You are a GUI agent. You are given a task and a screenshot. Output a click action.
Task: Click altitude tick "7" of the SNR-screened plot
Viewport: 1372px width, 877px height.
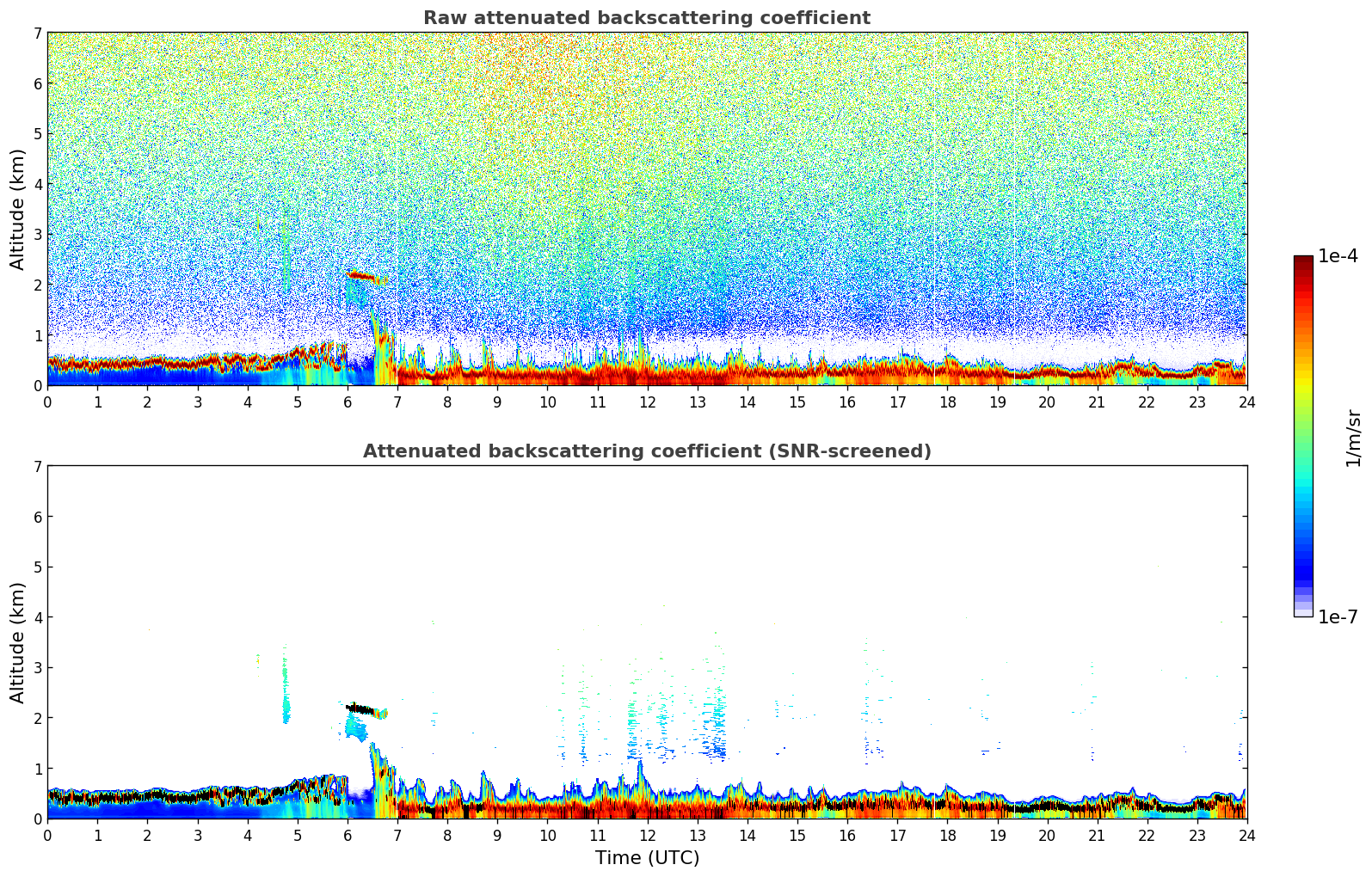[x=37, y=467]
